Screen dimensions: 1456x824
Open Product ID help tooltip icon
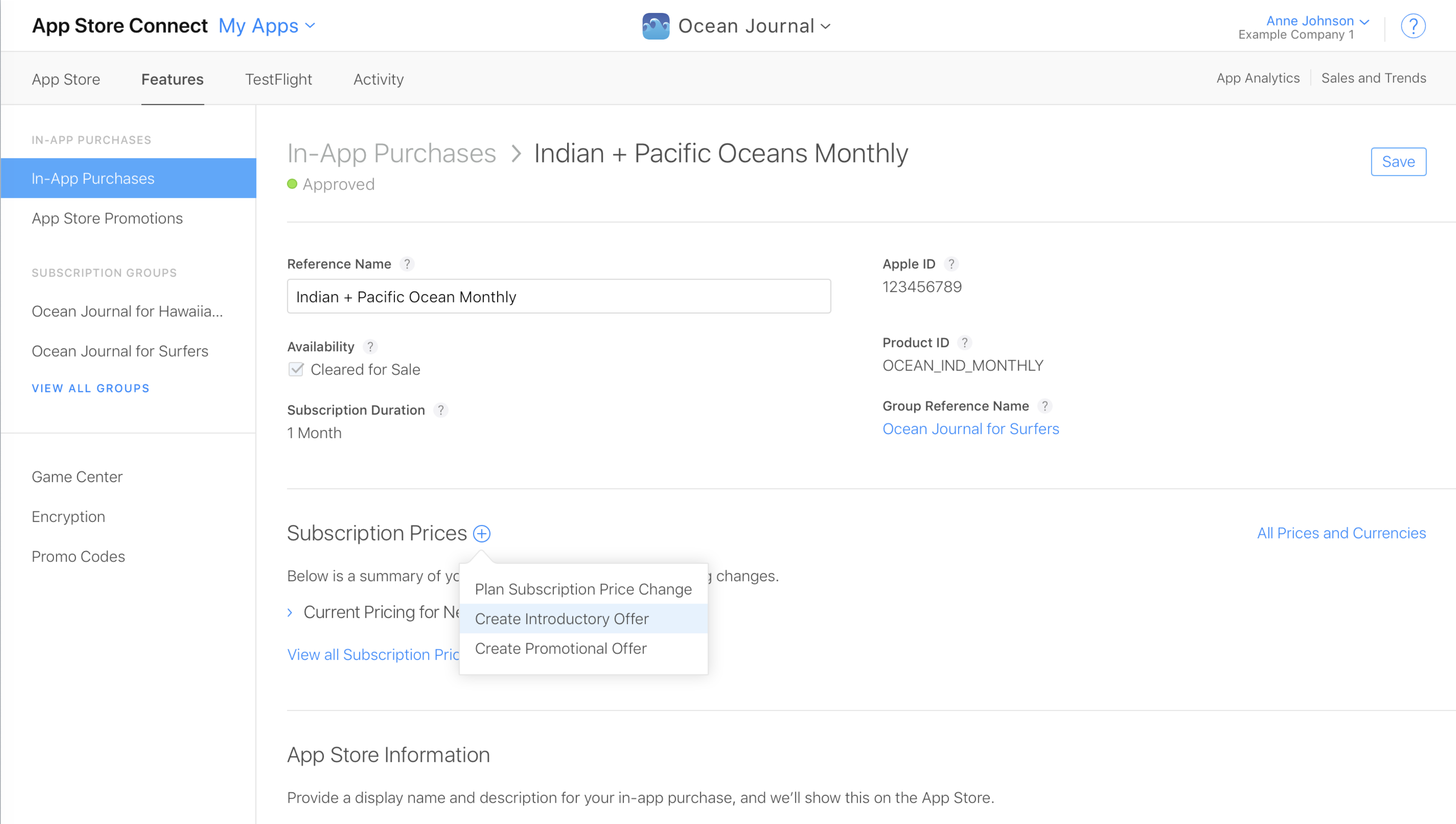click(965, 342)
